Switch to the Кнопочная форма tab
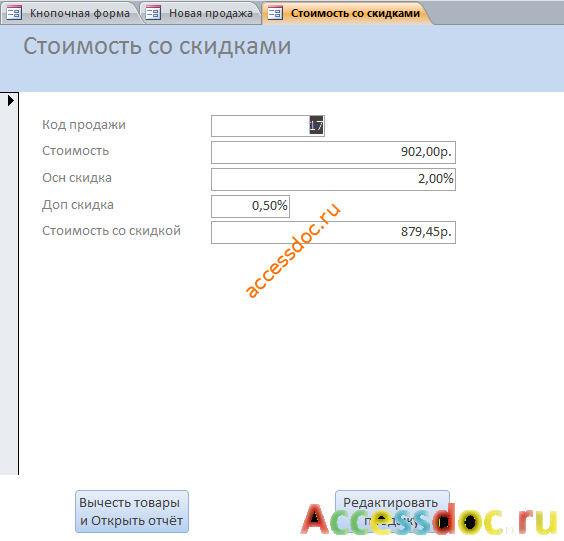 69,13
